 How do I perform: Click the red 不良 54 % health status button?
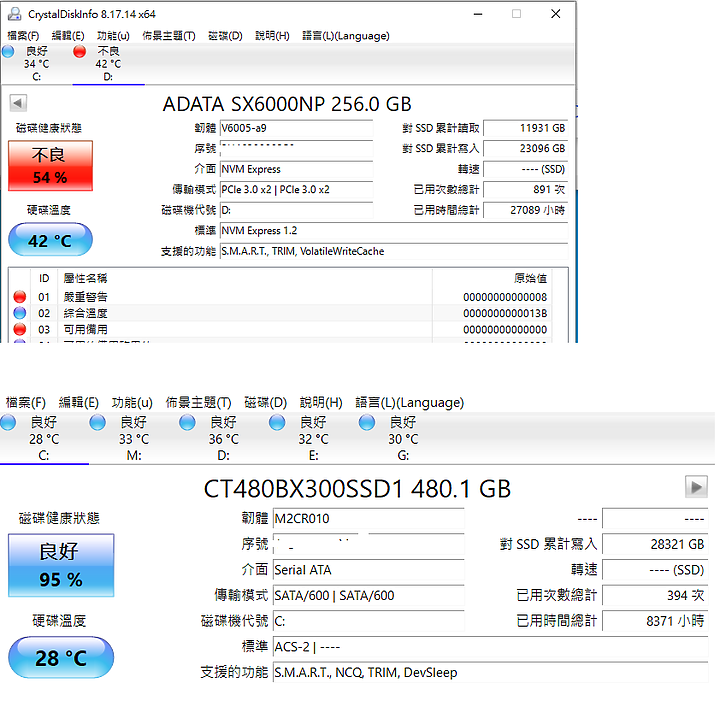(50, 165)
